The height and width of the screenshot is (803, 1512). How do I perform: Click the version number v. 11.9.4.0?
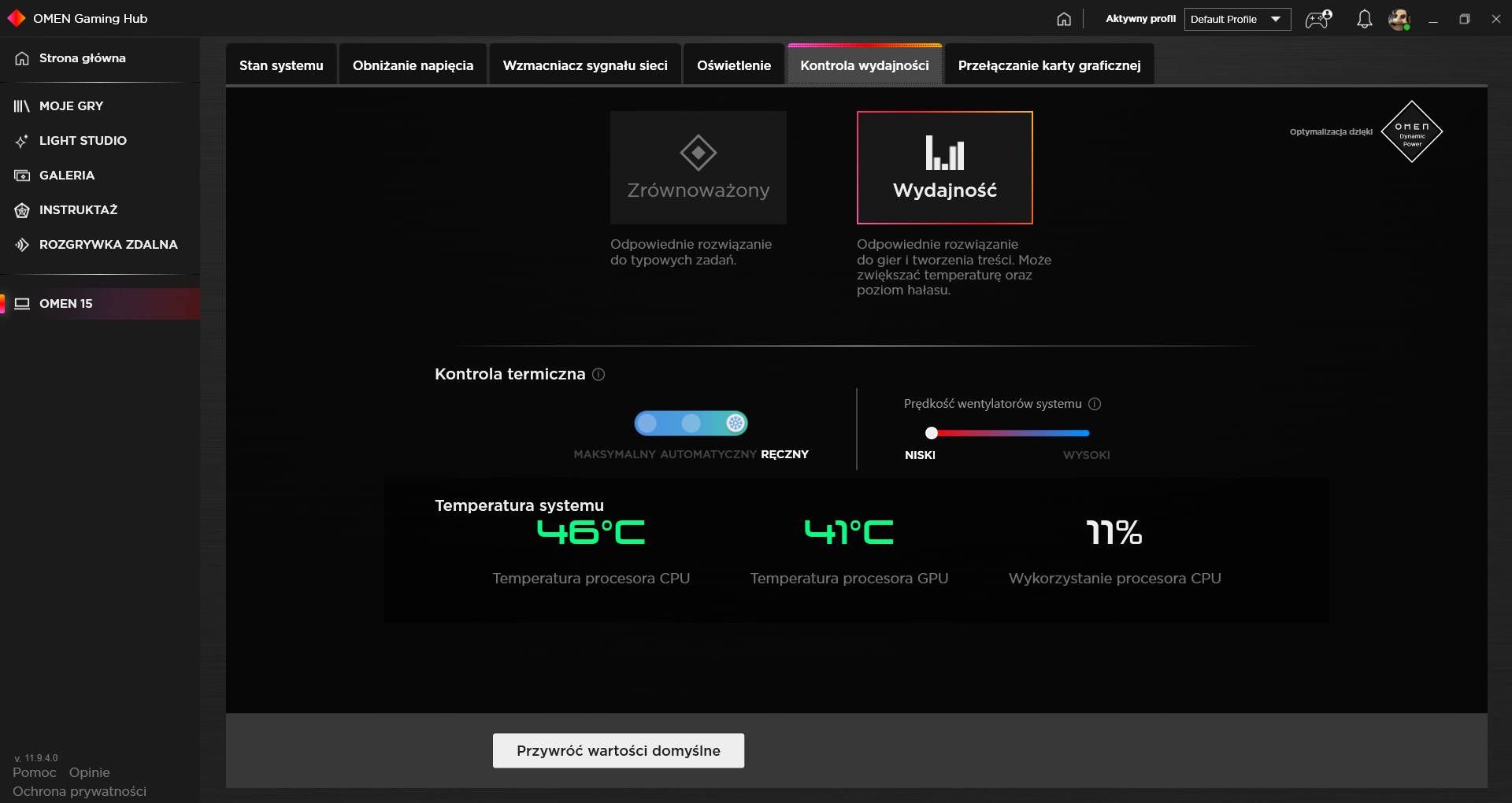point(36,758)
